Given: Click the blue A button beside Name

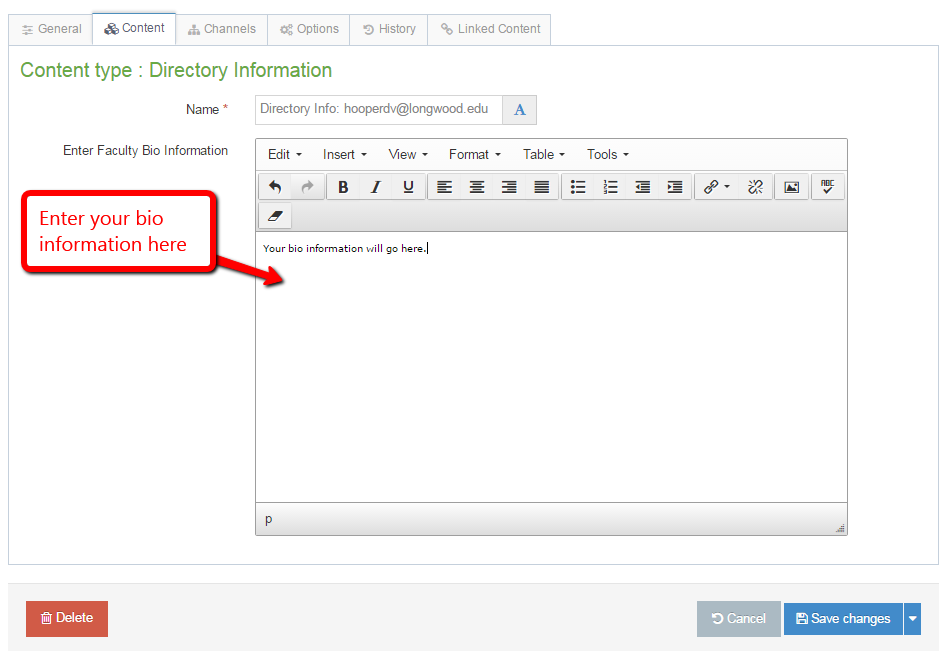Looking at the screenshot, I should click(519, 110).
